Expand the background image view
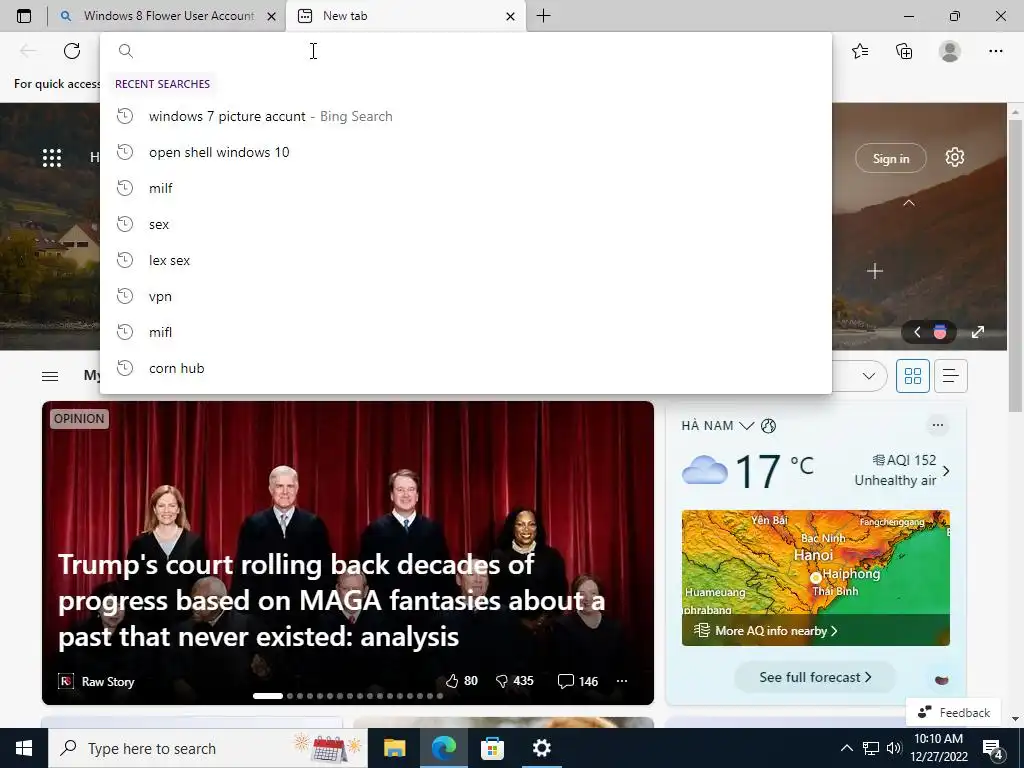This screenshot has height=768, width=1024. [978, 332]
